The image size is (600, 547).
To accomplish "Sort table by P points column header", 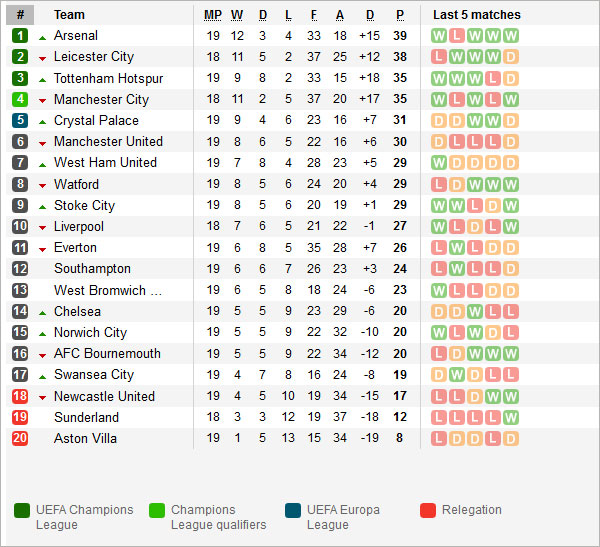I will click(400, 15).
